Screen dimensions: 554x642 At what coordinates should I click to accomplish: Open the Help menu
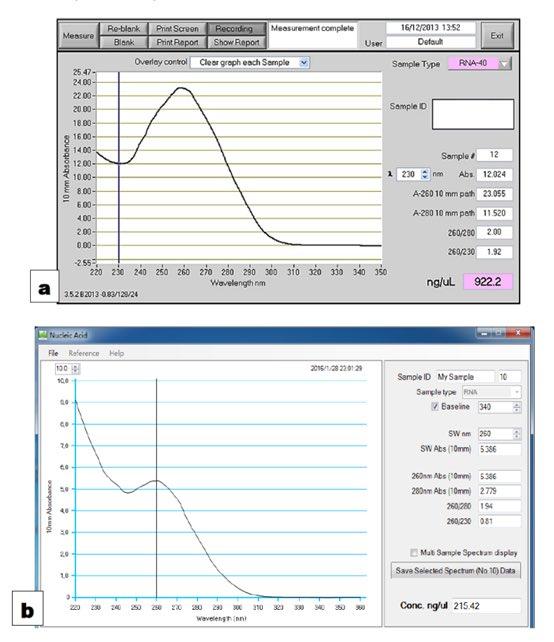pyautogui.click(x=116, y=353)
